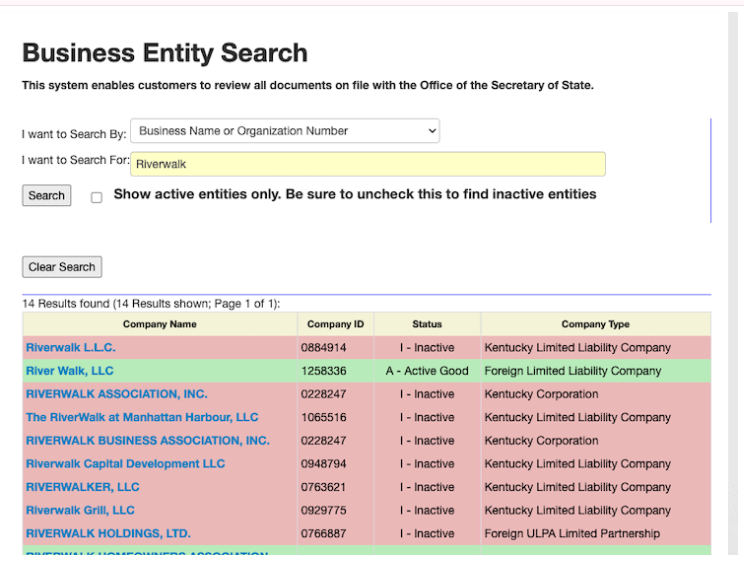Open the Search By dropdown

point(284,131)
